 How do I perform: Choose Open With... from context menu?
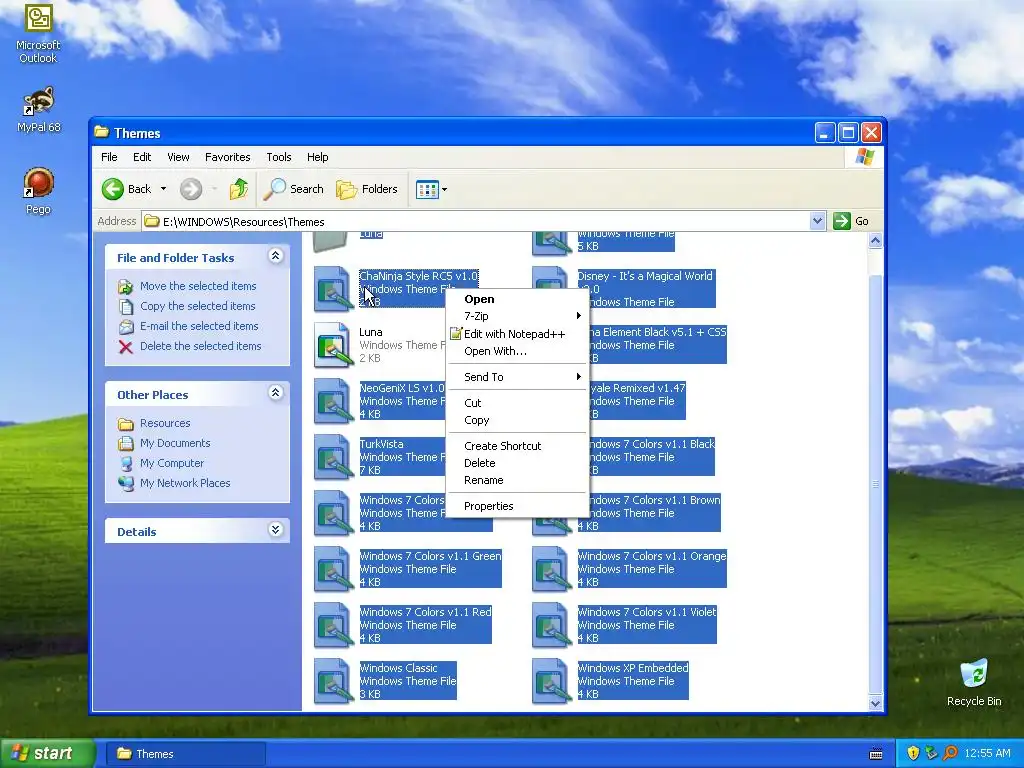click(517, 351)
